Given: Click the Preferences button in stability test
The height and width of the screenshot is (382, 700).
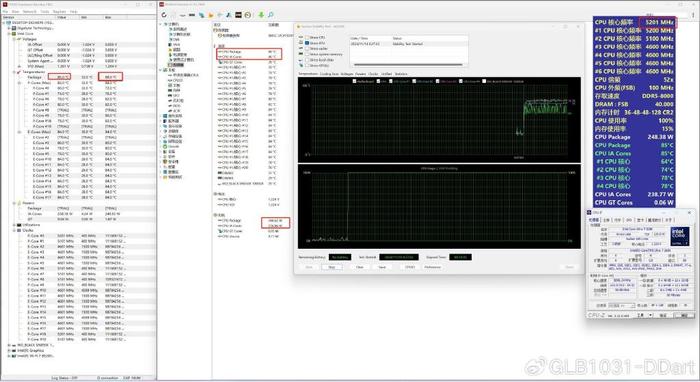Looking at the screenshot, I should [x=433, y=267].
